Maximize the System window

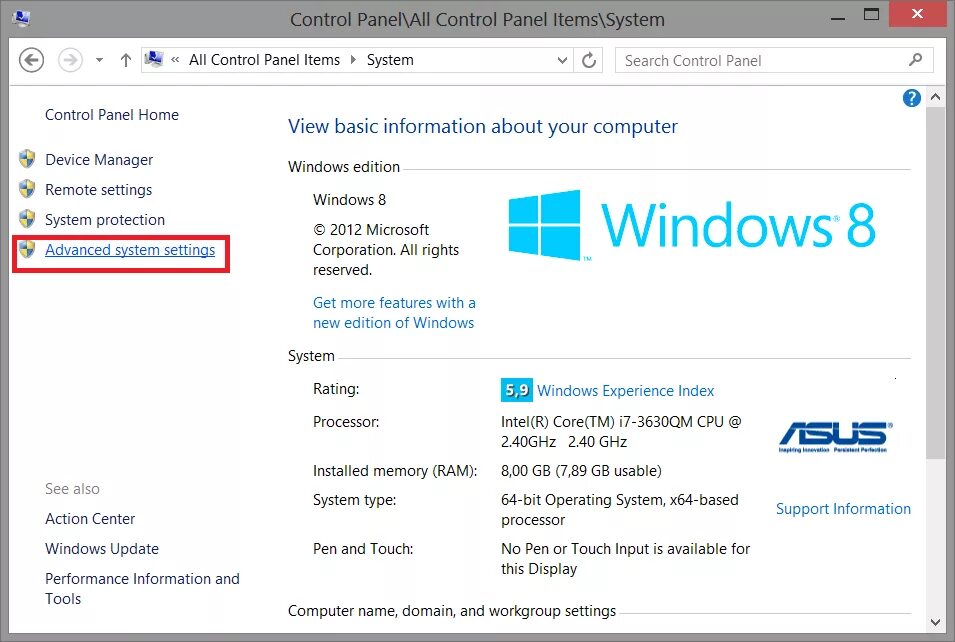tap(872, 15)
